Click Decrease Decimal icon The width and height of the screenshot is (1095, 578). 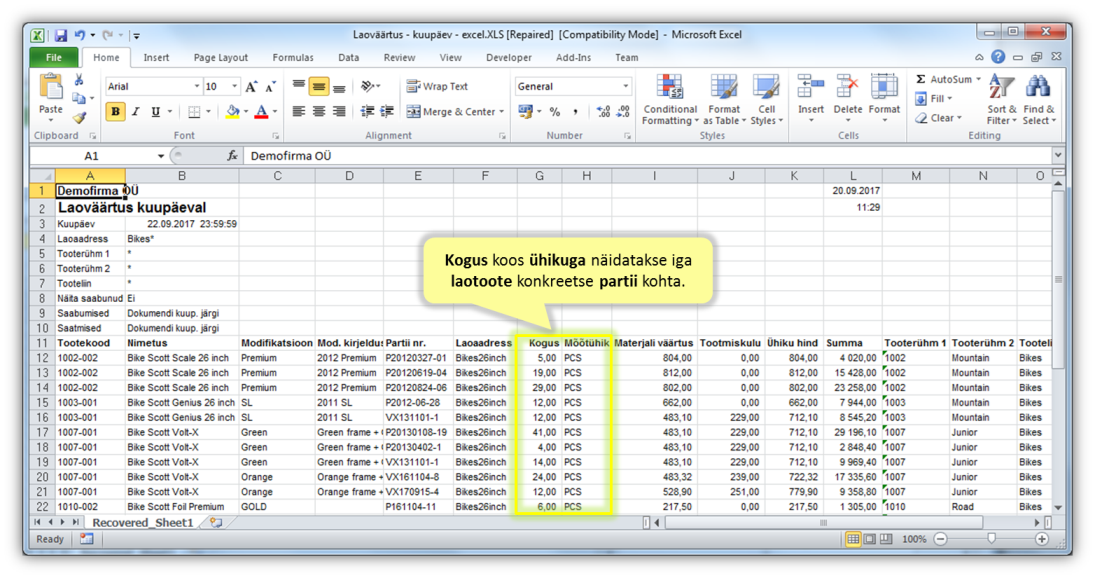[x=623, y=112]
